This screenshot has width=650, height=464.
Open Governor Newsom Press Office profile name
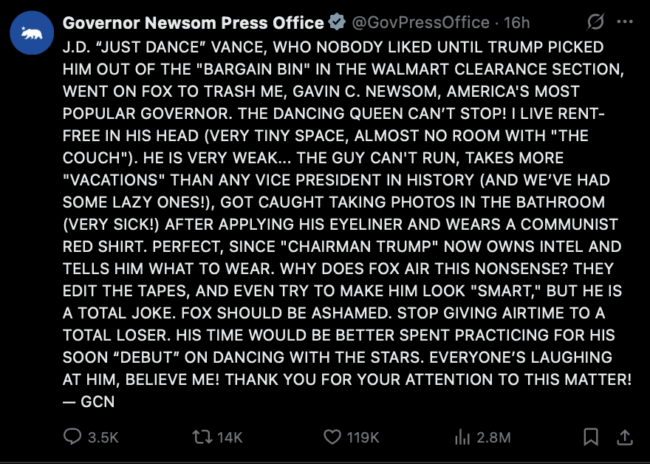[x=193, y=23]
